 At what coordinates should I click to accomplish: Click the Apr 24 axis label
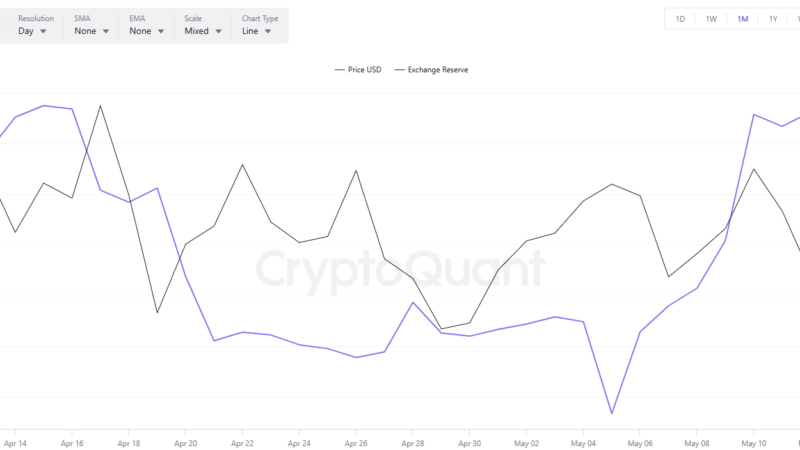point(299,443)
